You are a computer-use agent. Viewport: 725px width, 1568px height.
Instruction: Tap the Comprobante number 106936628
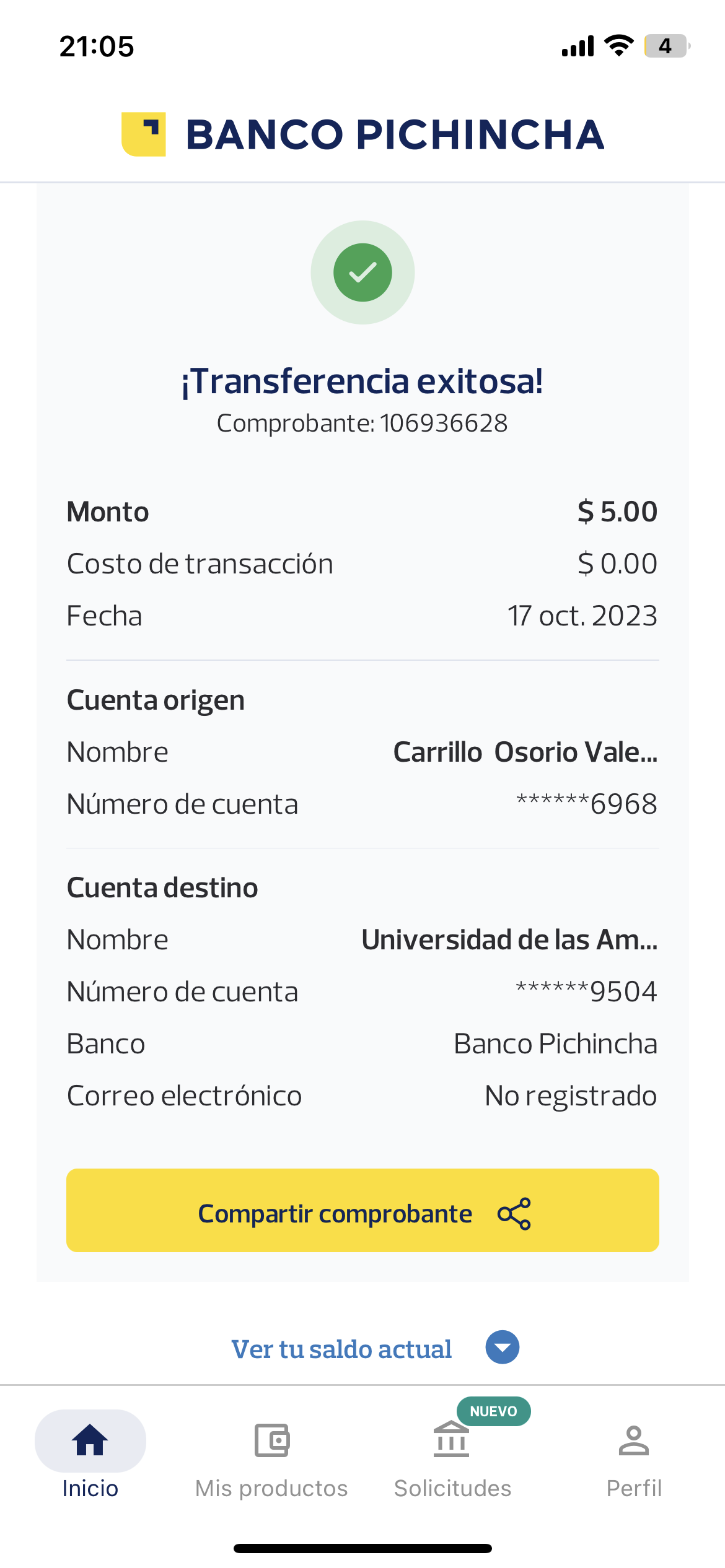coord(444,424)
